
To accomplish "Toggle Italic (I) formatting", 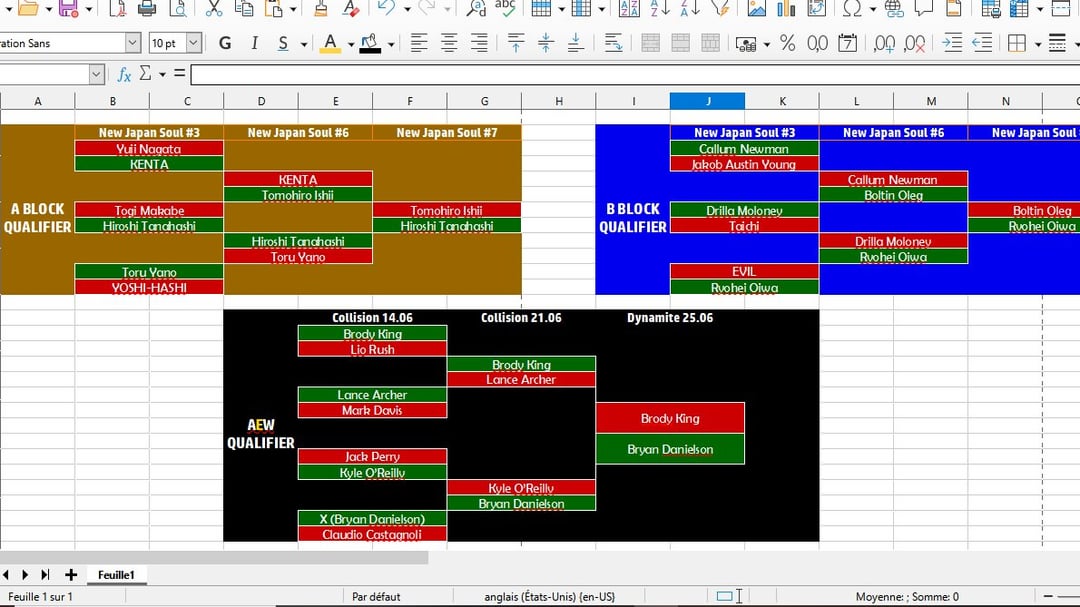I will point(254,43).
